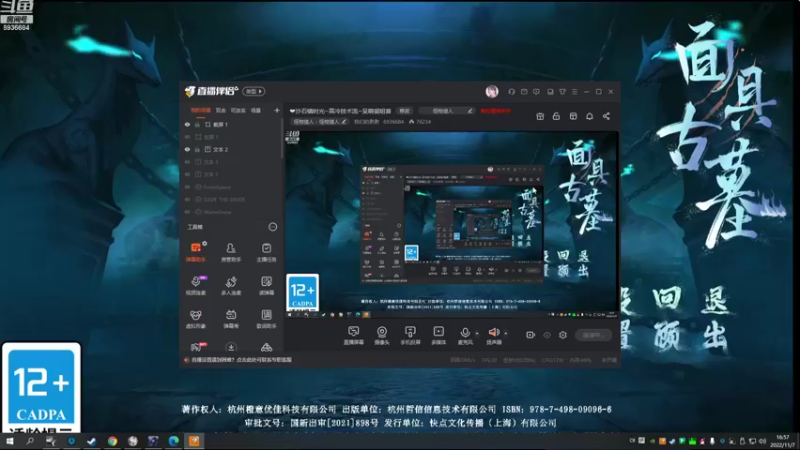800x450 pixels.
Task: Select the 截屏 1 source row
Action: point(232,124)
